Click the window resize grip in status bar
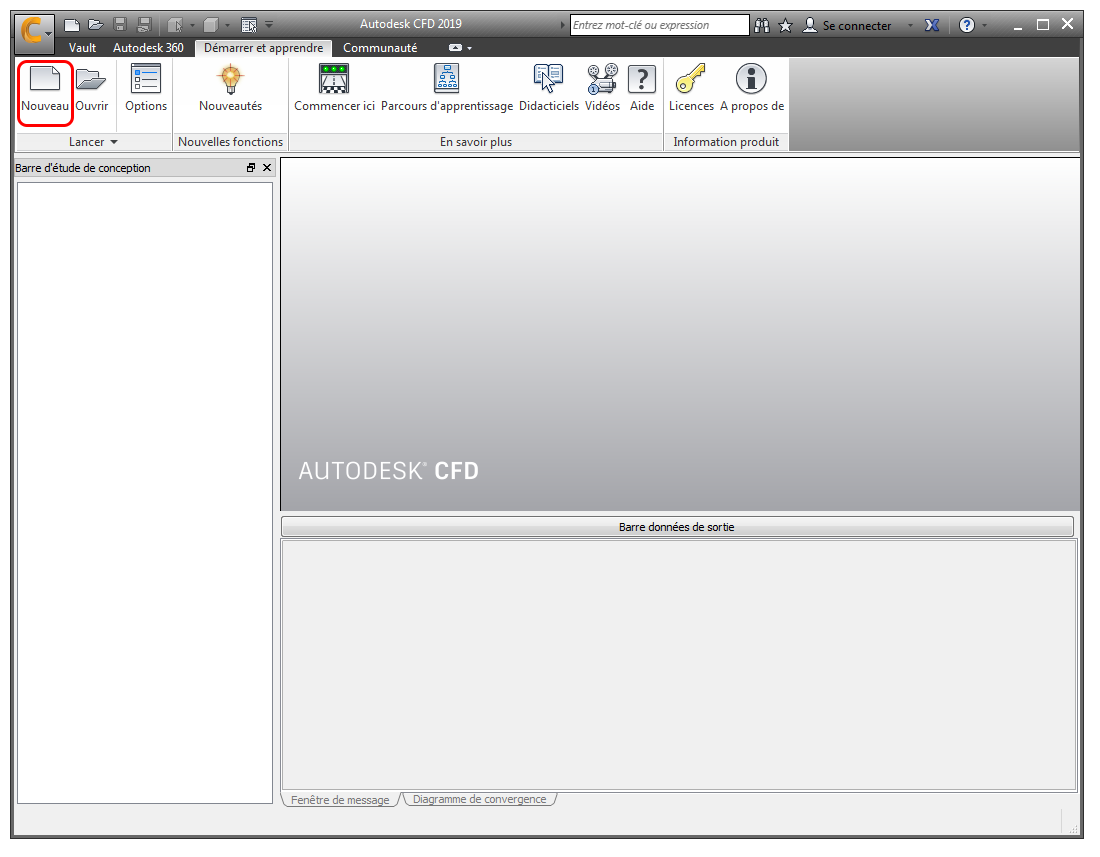Screen dimensions: 1100x857 [x=1073, y=828]
